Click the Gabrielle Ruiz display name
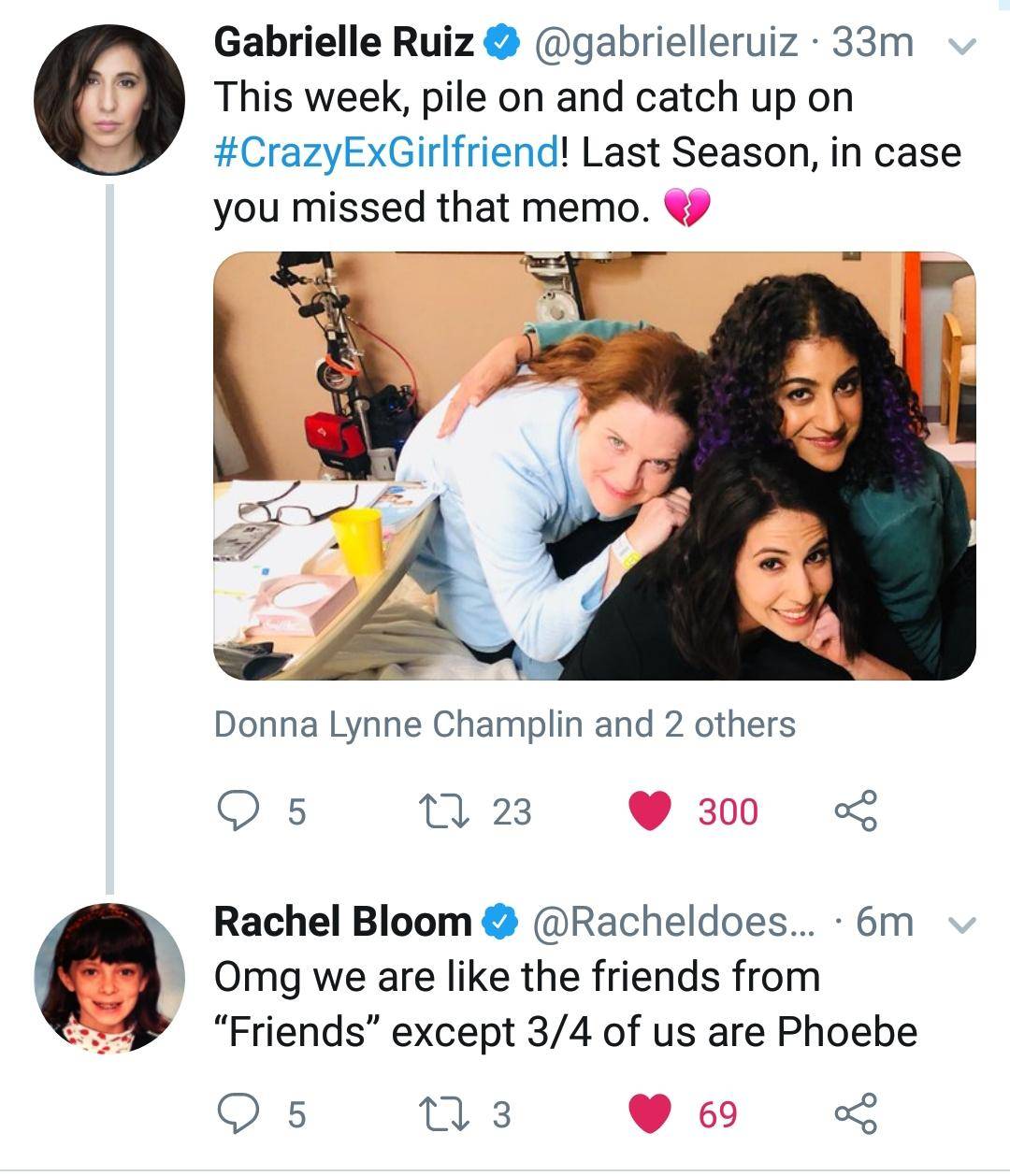1010x1176 pixels. pyautogui.click(x=344, y=42)
